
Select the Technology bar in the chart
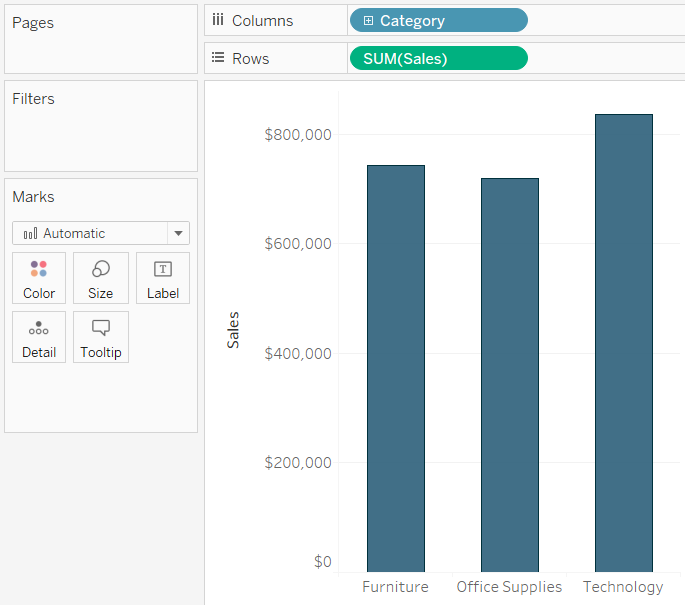[624, 343]
